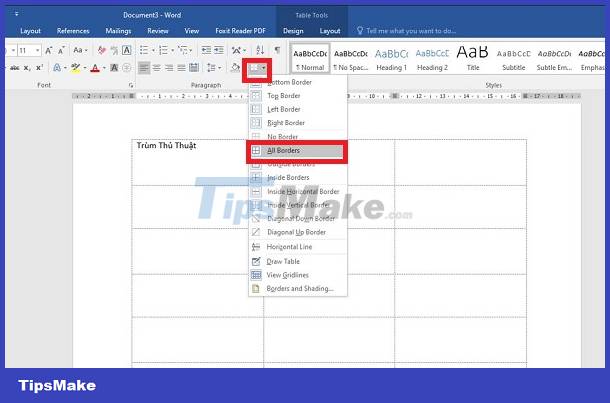Open the Quick Access Toolbar customize arrow
Image resolution: width=610 pixels, height=403 pixels.
[16, 14]
